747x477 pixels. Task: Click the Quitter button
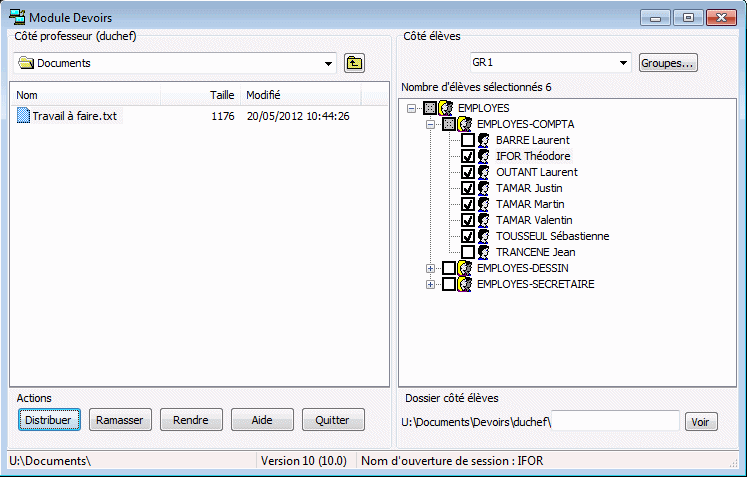(x=333, y=420)
